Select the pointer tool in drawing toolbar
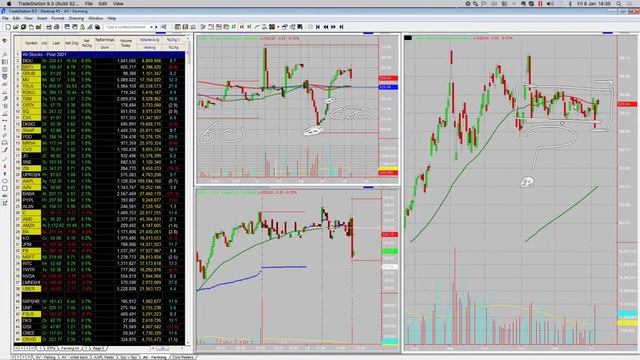 [x=5, y=40]
